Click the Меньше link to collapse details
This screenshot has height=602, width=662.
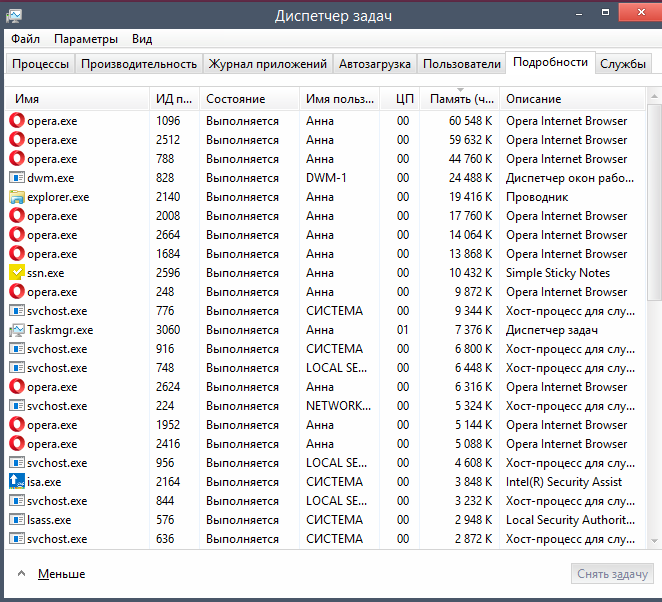(x=62, y=574)
